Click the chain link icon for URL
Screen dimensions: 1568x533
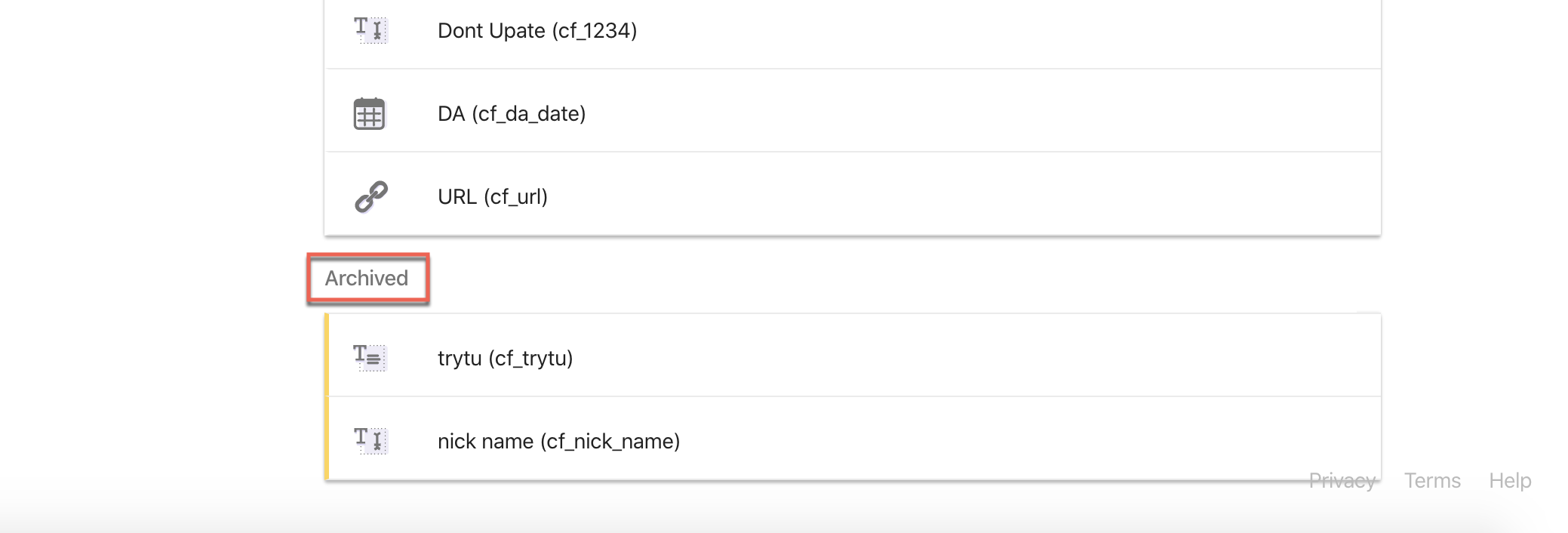pyautogui.click(x=370, y=196)
